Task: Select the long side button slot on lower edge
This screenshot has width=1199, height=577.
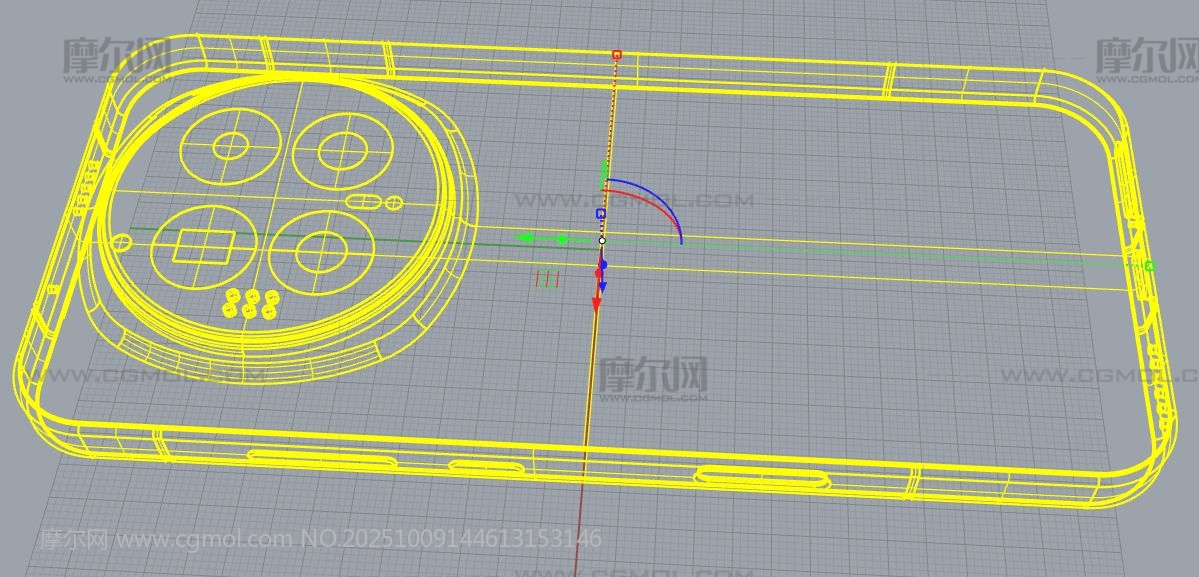Action: coord(763,478)
